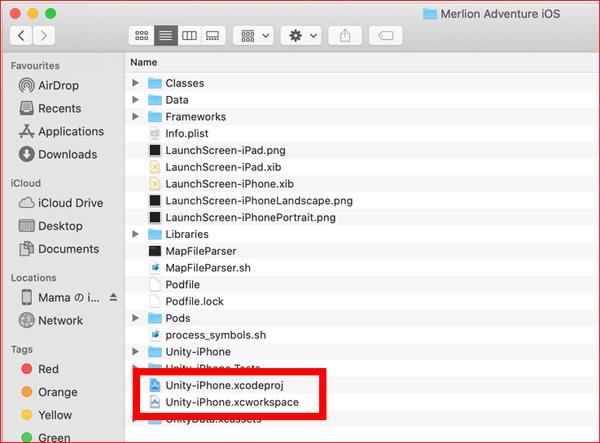Select list view button in toolbar
Viewport: 600px width, 443px height.
(166, 36)
